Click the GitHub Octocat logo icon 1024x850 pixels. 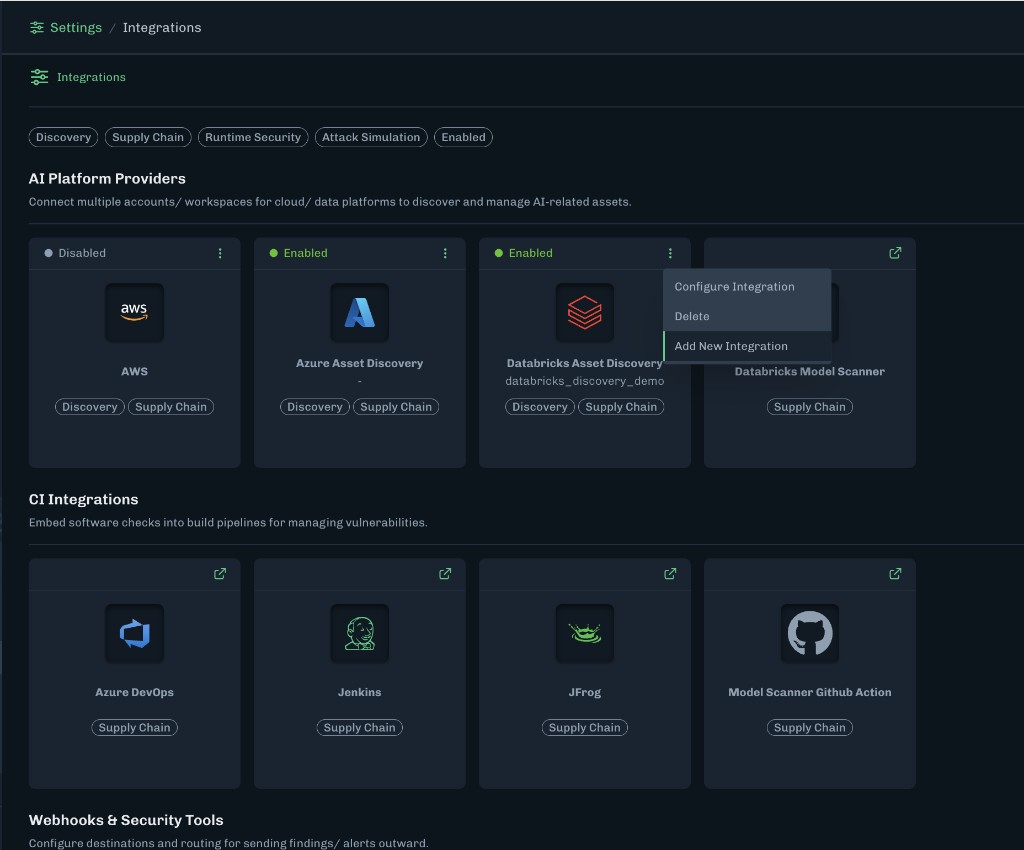810,633
